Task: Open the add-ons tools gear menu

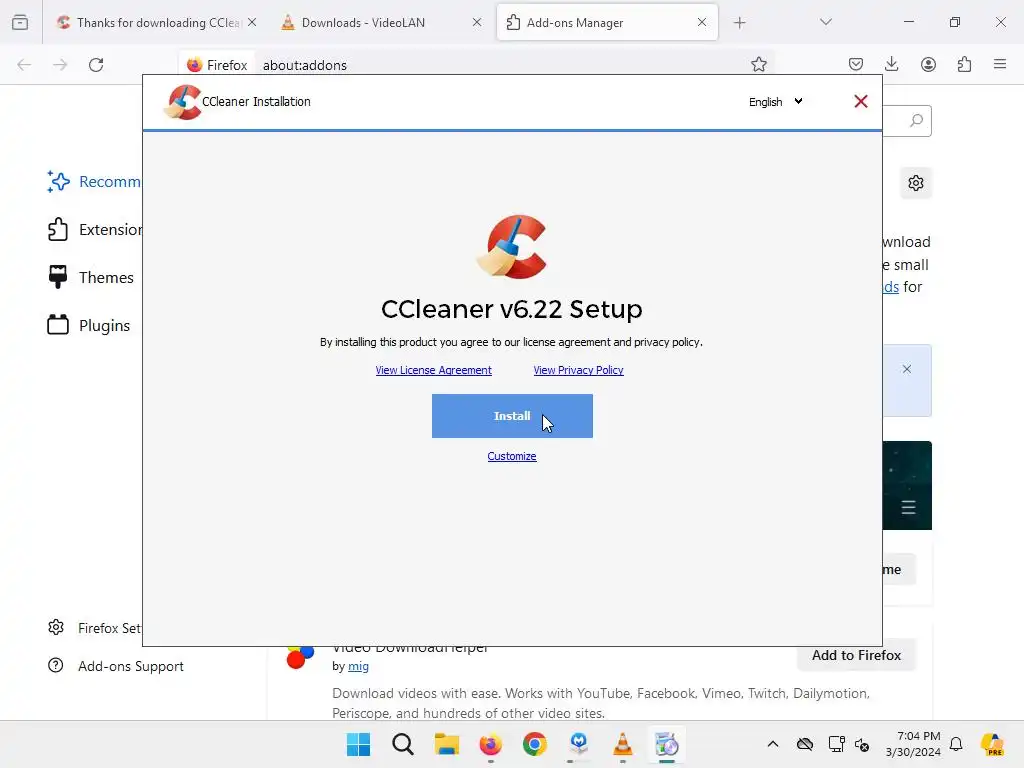Action: click(x=916, y=183)
